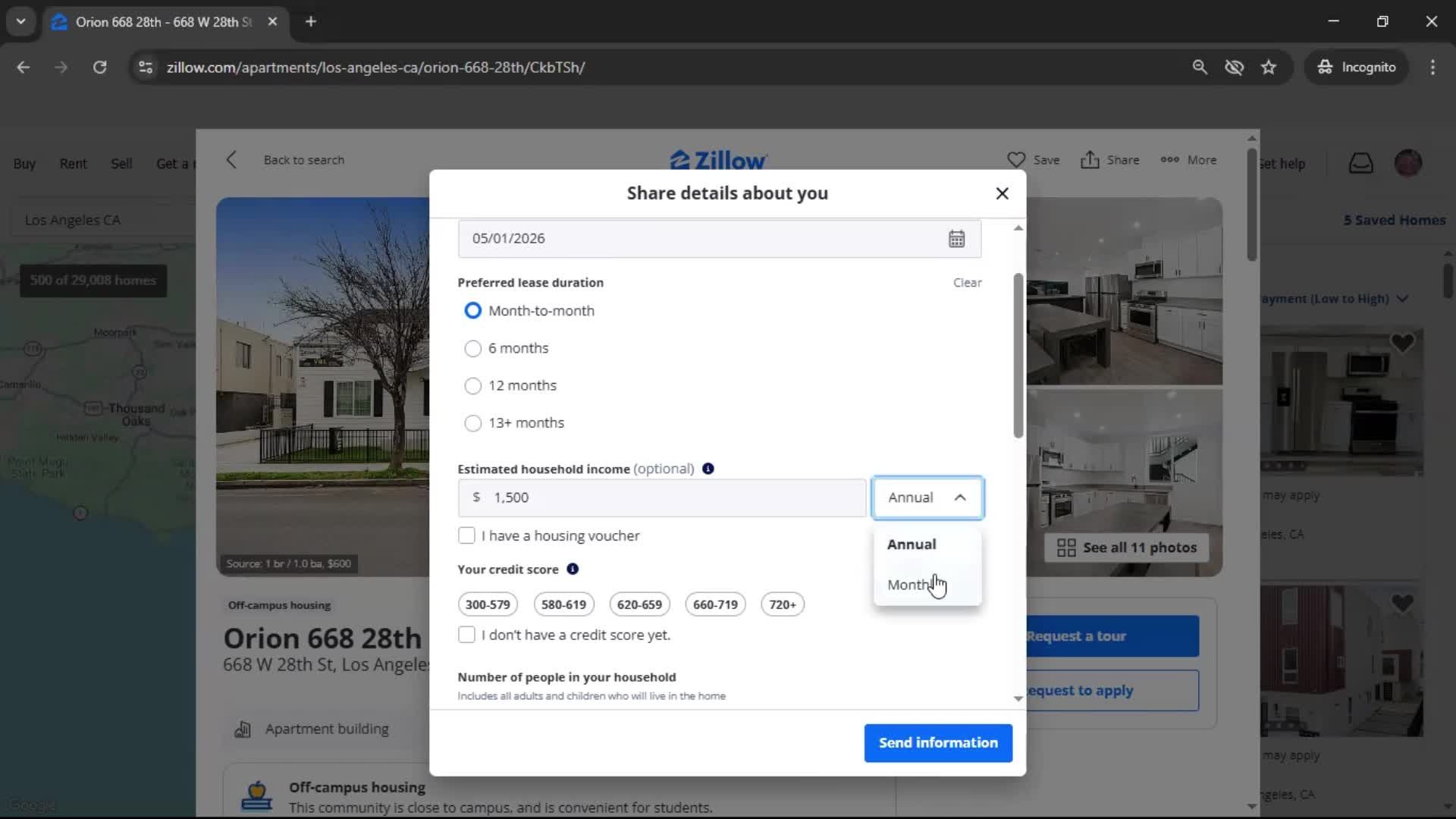This screenshot has height=819, width=1456.
Task: Select 13+ months lease option
Action: pos(472,423)
